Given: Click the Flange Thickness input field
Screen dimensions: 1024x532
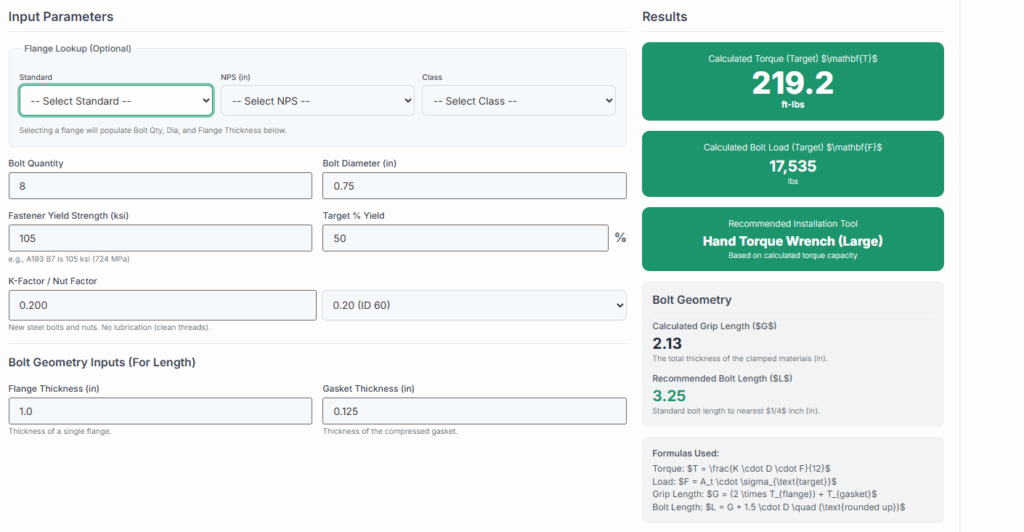Looking at the screenshot, I should click(x=160, y=411).
